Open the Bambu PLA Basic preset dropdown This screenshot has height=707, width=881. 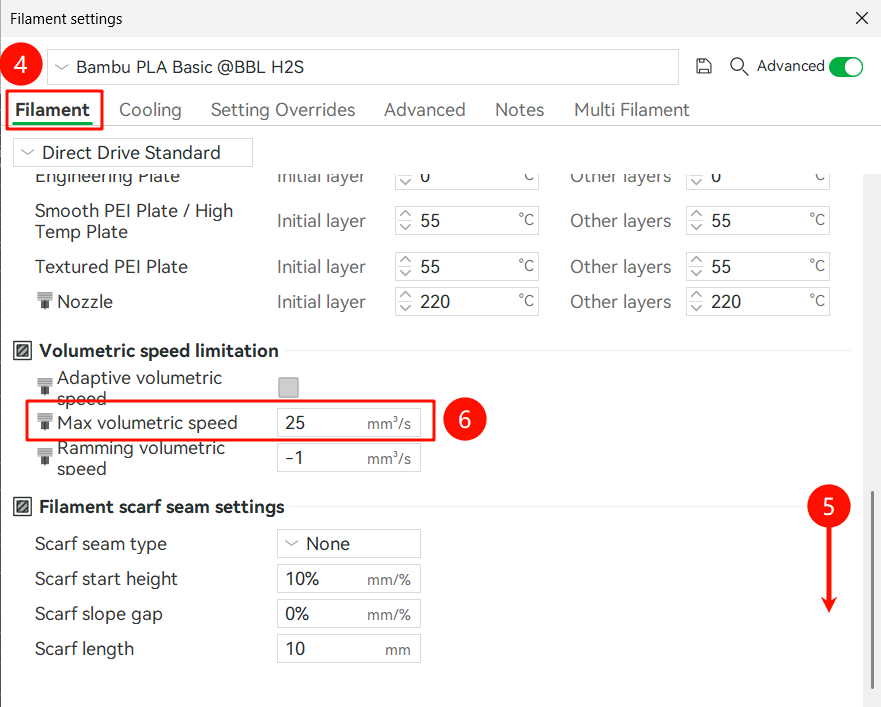(362, 68)
